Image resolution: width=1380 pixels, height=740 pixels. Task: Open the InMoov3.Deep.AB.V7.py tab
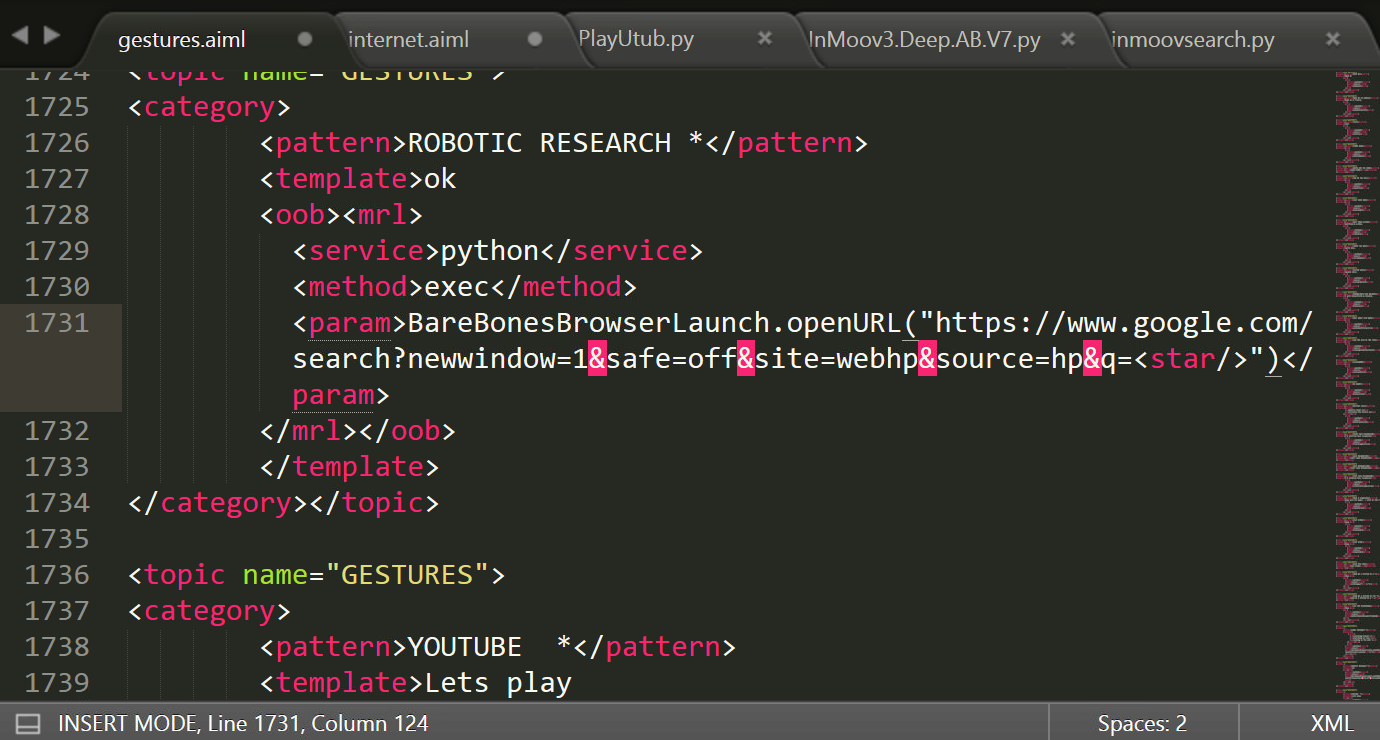pyautogui.click(x=924, y=40)
